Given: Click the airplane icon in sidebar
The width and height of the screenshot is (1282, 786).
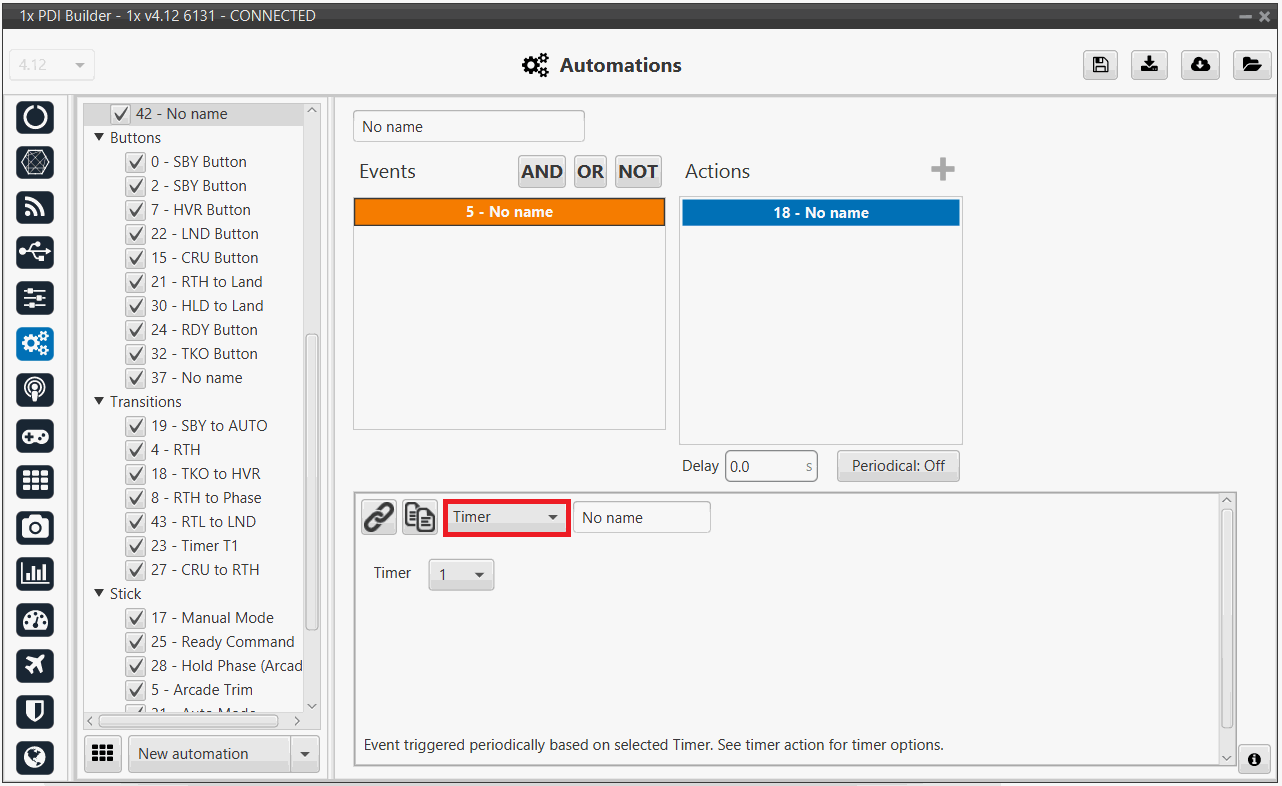Looking at the screenshot, I should coord(35,665).
